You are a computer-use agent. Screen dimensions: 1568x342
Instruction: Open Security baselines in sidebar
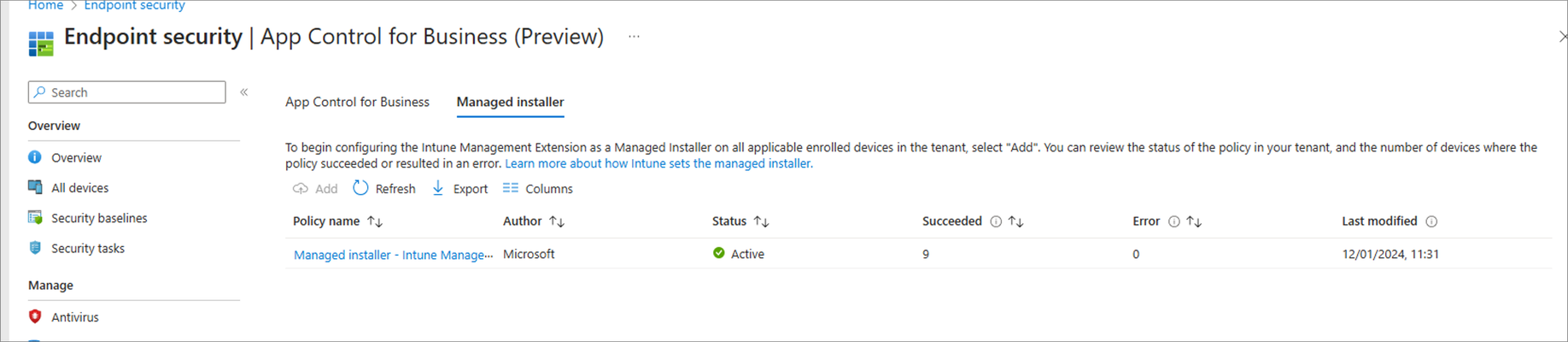[99, 218]
